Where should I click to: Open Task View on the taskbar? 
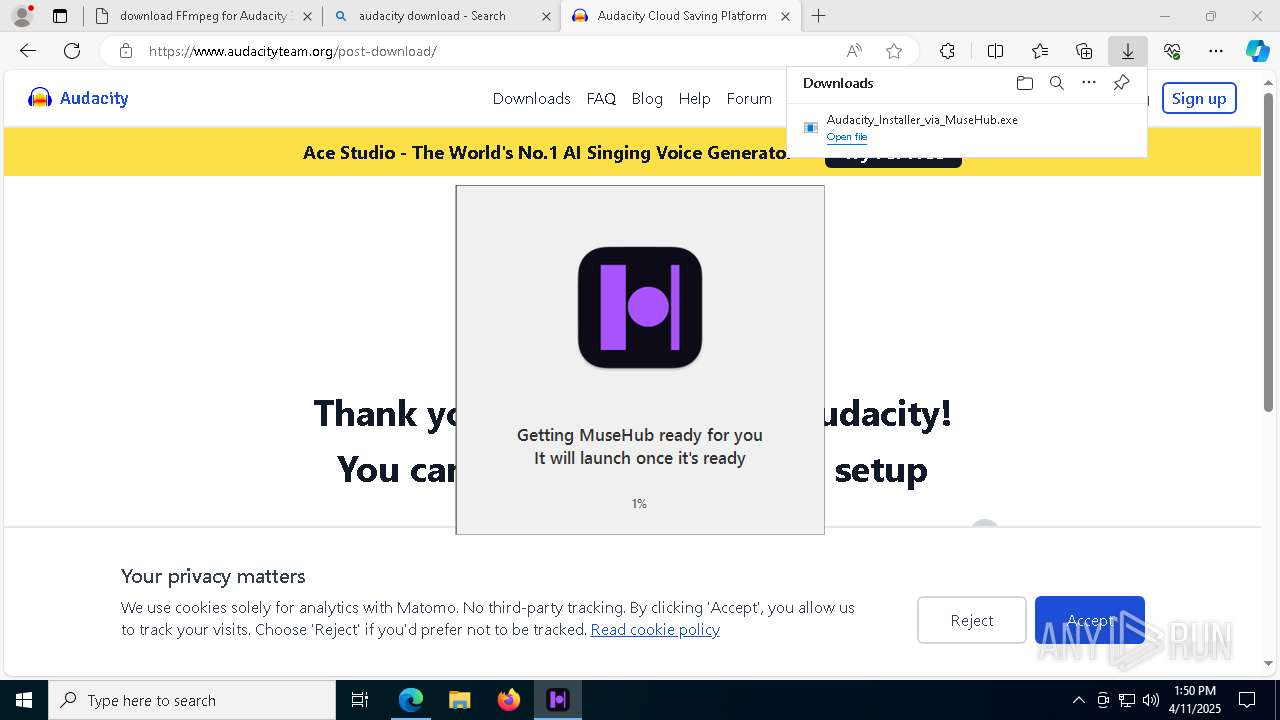[360, 700]
